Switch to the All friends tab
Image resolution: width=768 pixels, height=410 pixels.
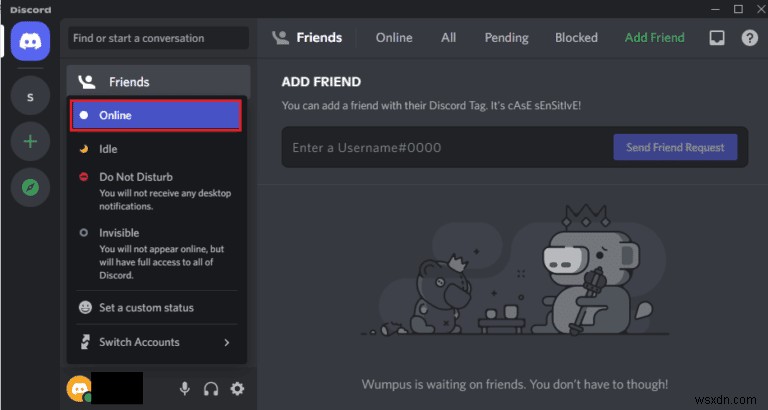[448, 38]
